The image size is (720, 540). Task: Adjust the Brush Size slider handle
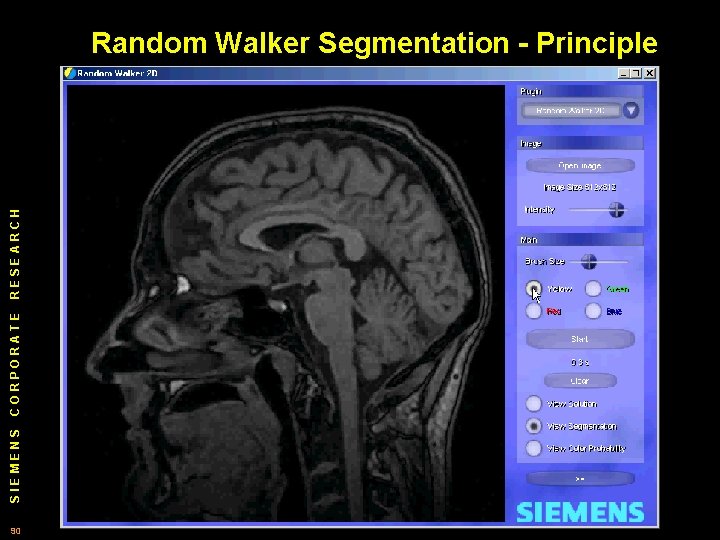(x=589, y=262)
